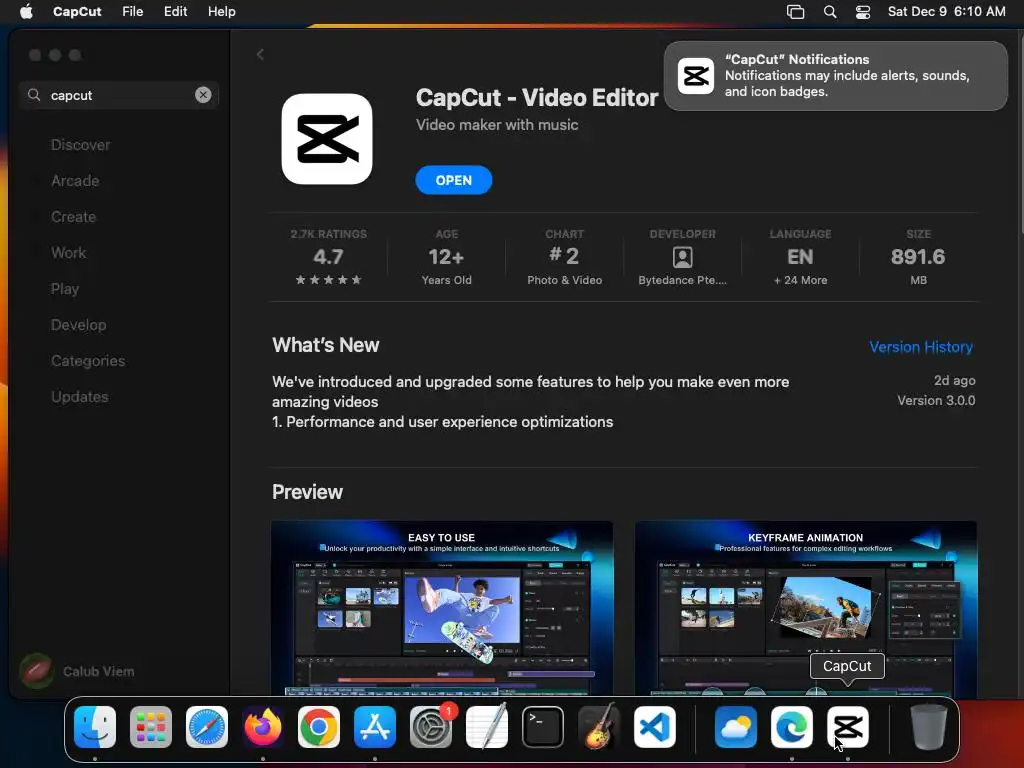Click the 4.7 star rating

(328, 257)
